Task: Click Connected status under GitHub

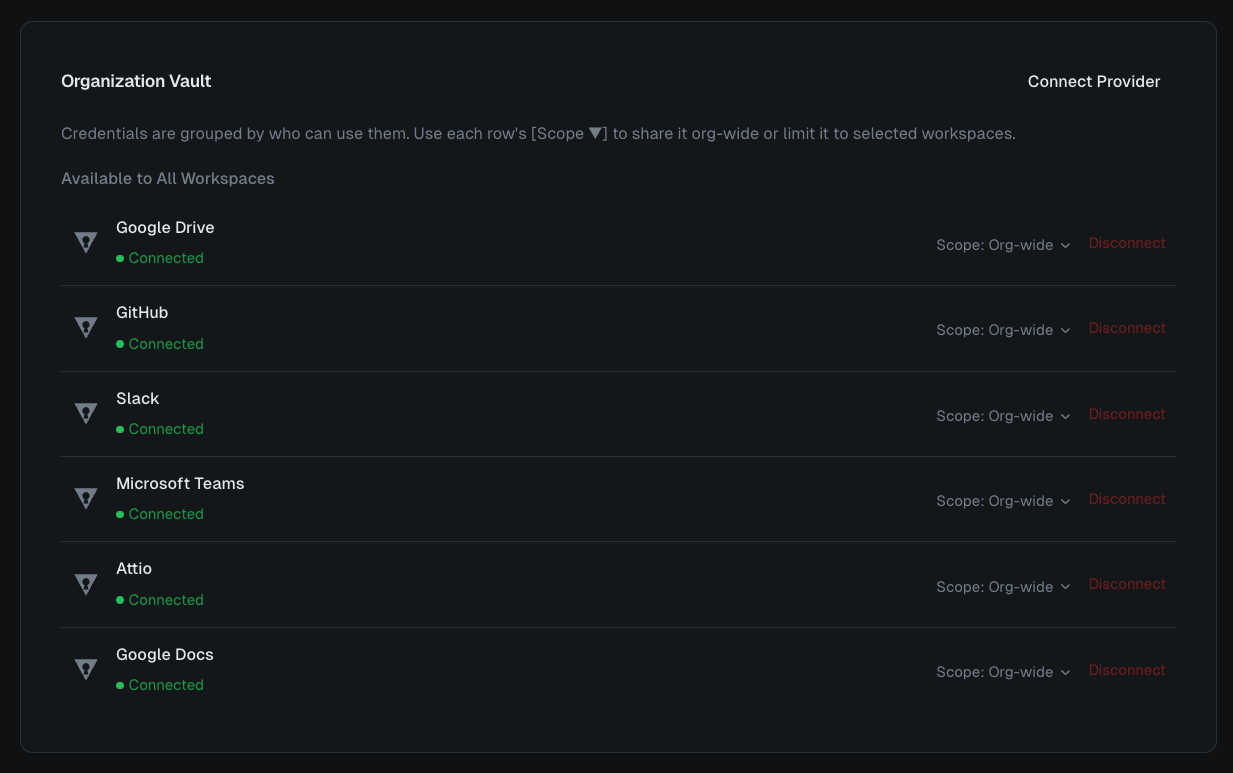Action: [x=160, y=344]
